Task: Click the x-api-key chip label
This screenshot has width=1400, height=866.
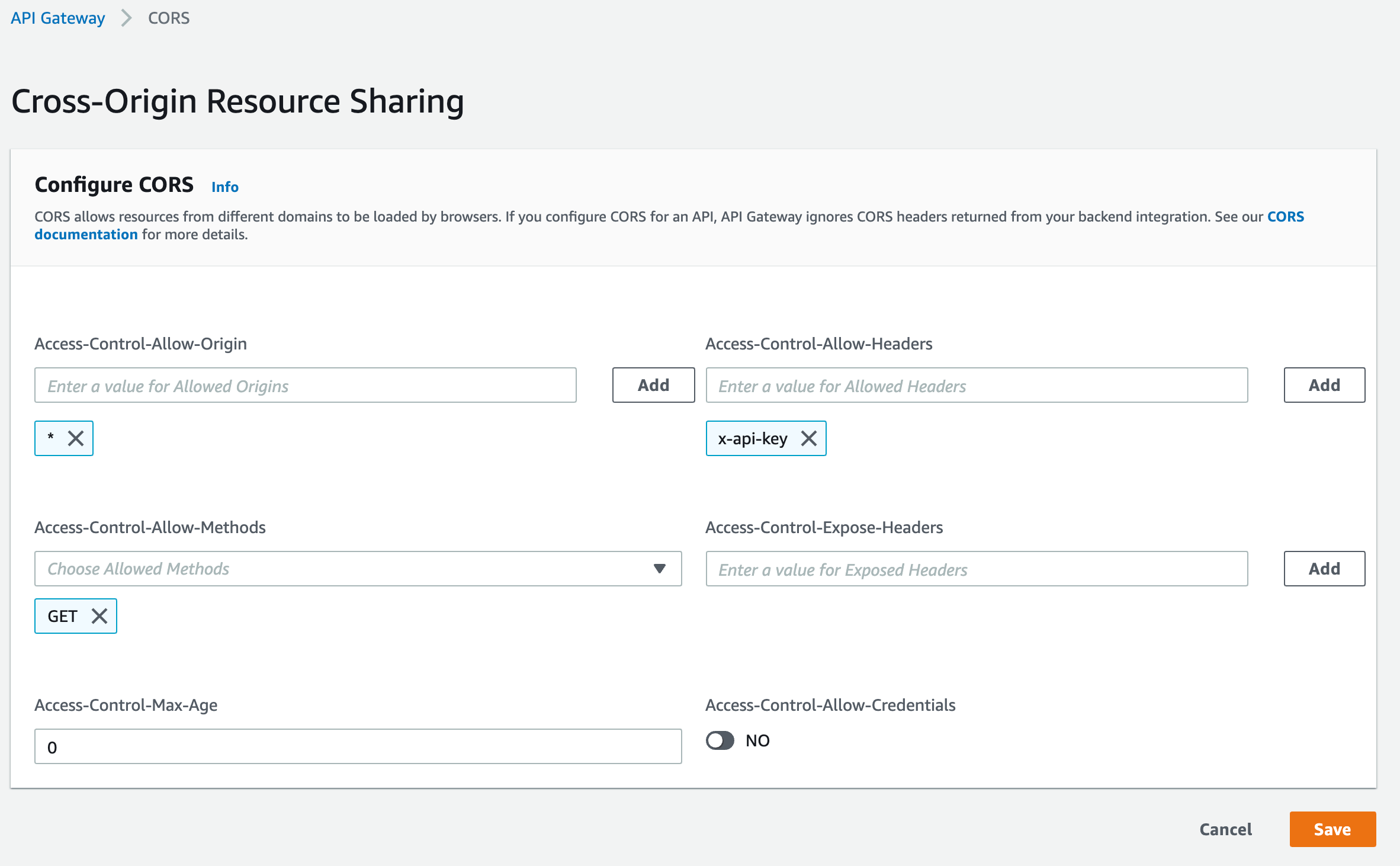Action: pos(752,438)
